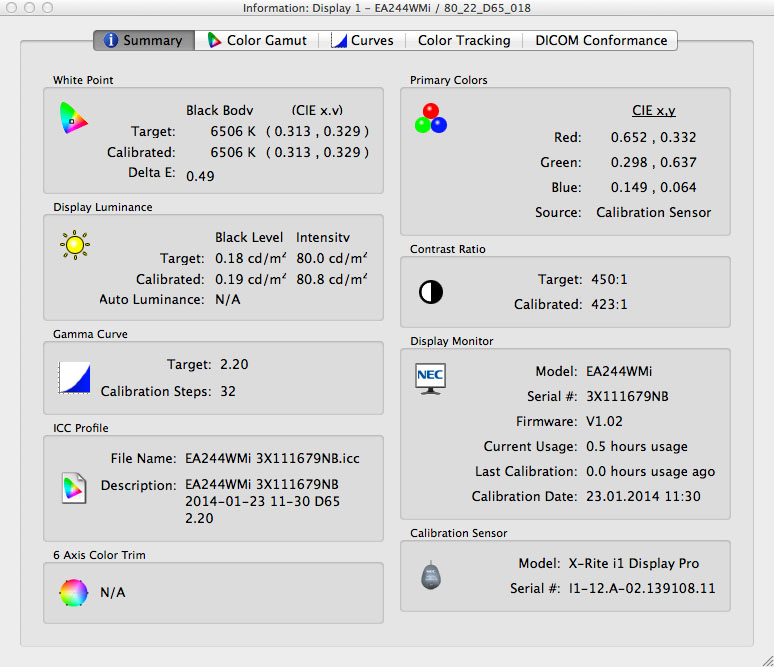Switch to the Curves tab

pyautogui.click(x=362, y=40)
